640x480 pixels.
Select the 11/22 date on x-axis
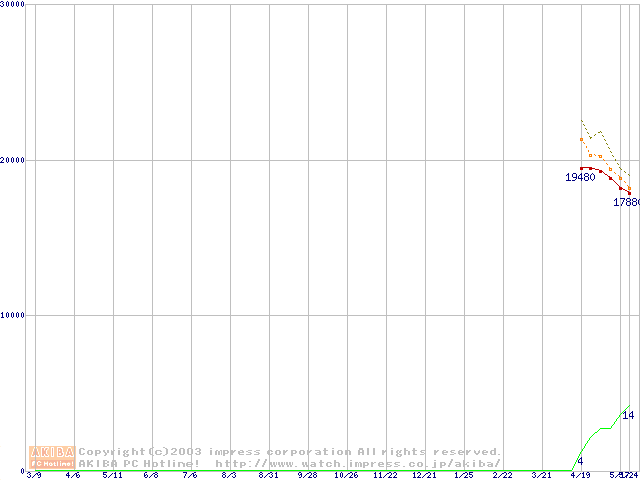[x=385, y=475]
